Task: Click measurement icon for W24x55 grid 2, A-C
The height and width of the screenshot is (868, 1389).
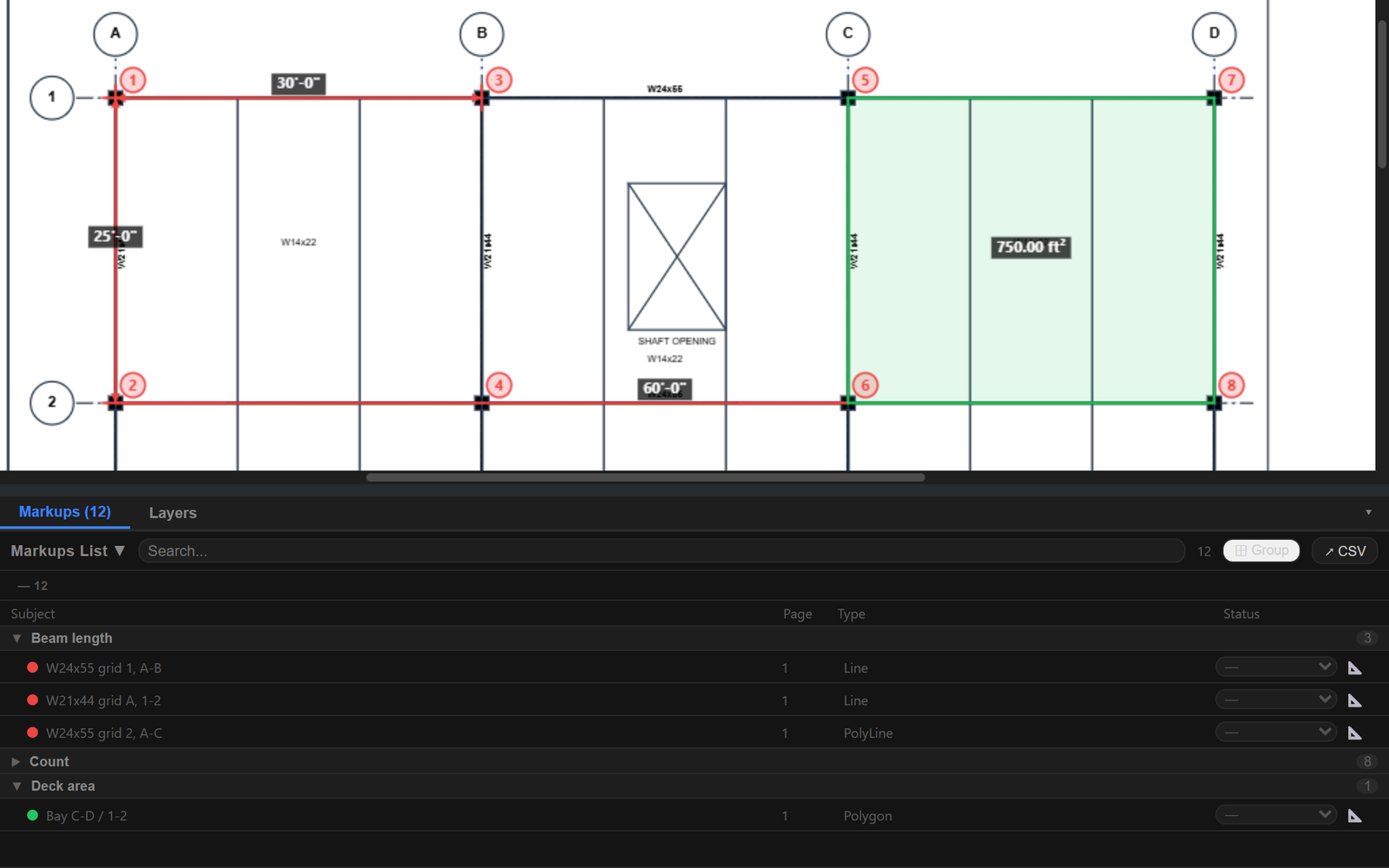Action: click(x=1354, y=733)
